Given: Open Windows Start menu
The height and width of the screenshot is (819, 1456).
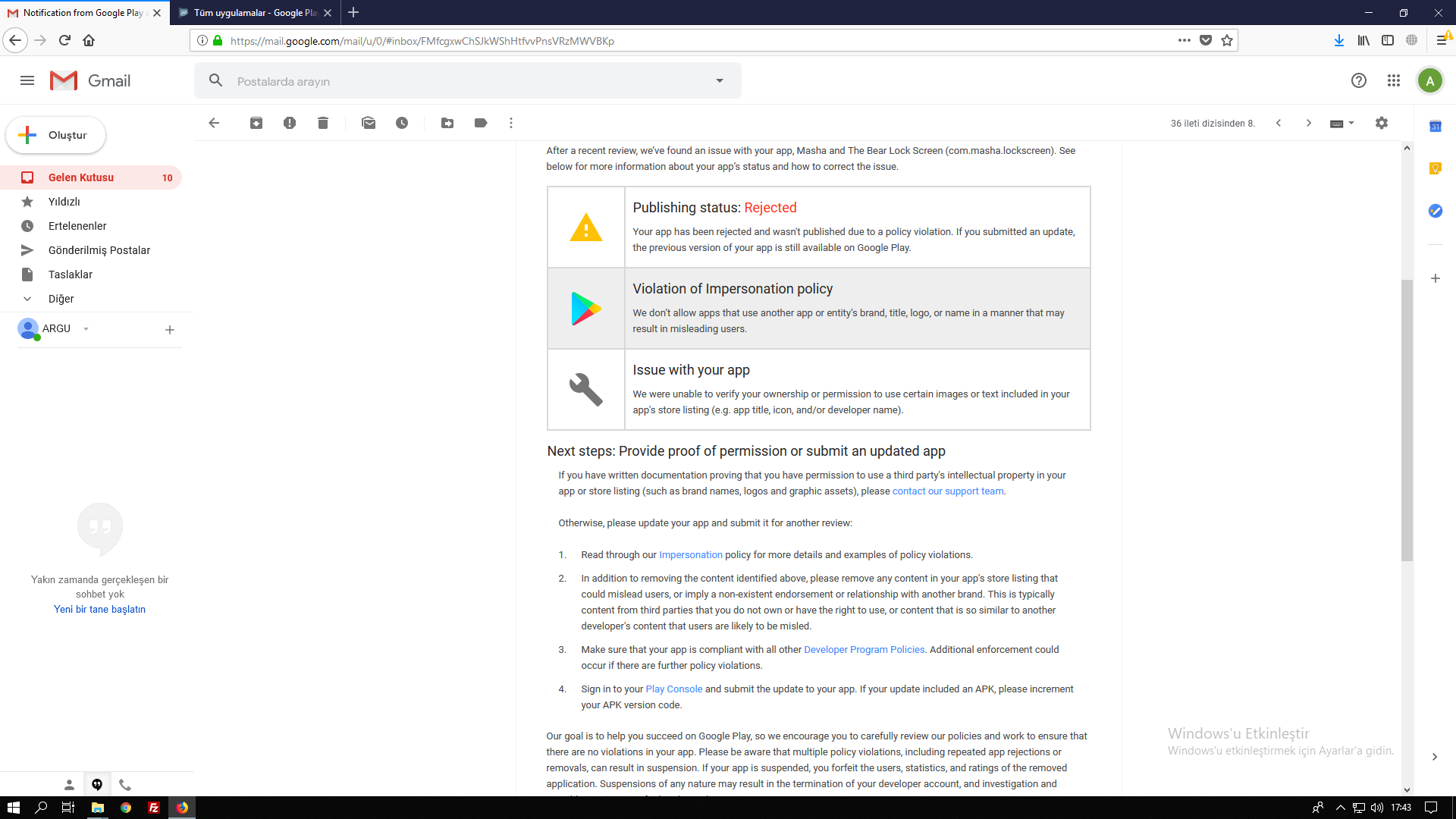Looking at the screenshot, I should pos(14,808).
